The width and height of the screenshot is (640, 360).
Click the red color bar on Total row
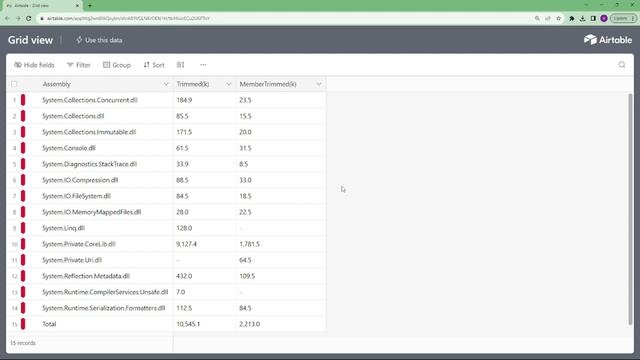pos(23,324)
